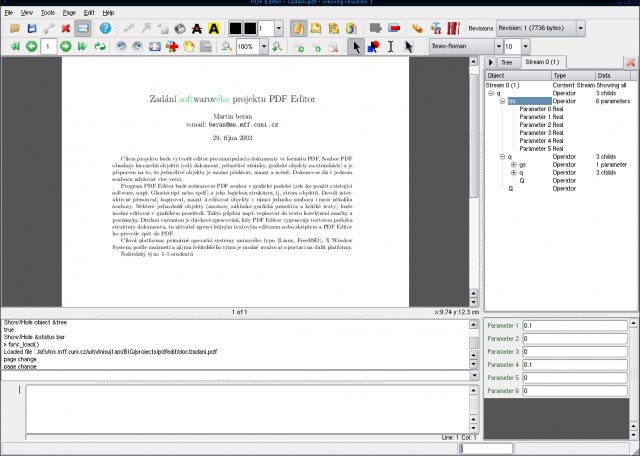Click the red books icon

pyautogui.click(x=453, y=29)
